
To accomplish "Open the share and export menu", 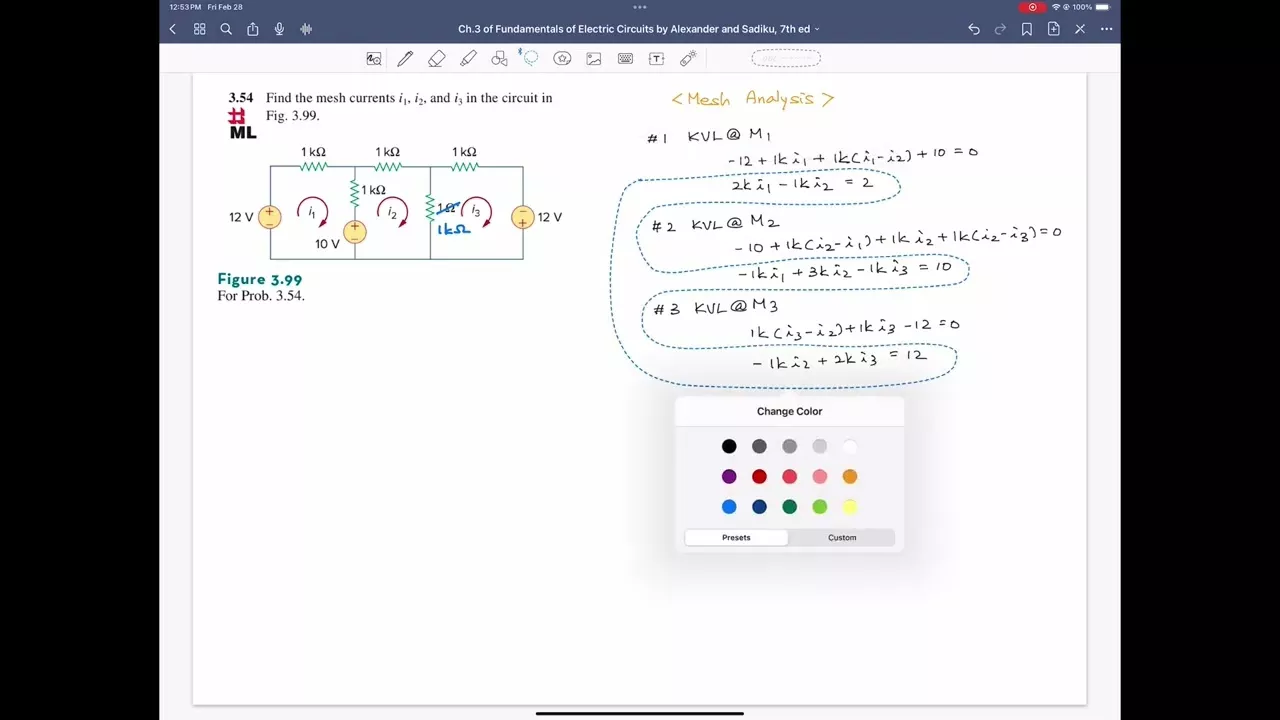I will [253, 29].
